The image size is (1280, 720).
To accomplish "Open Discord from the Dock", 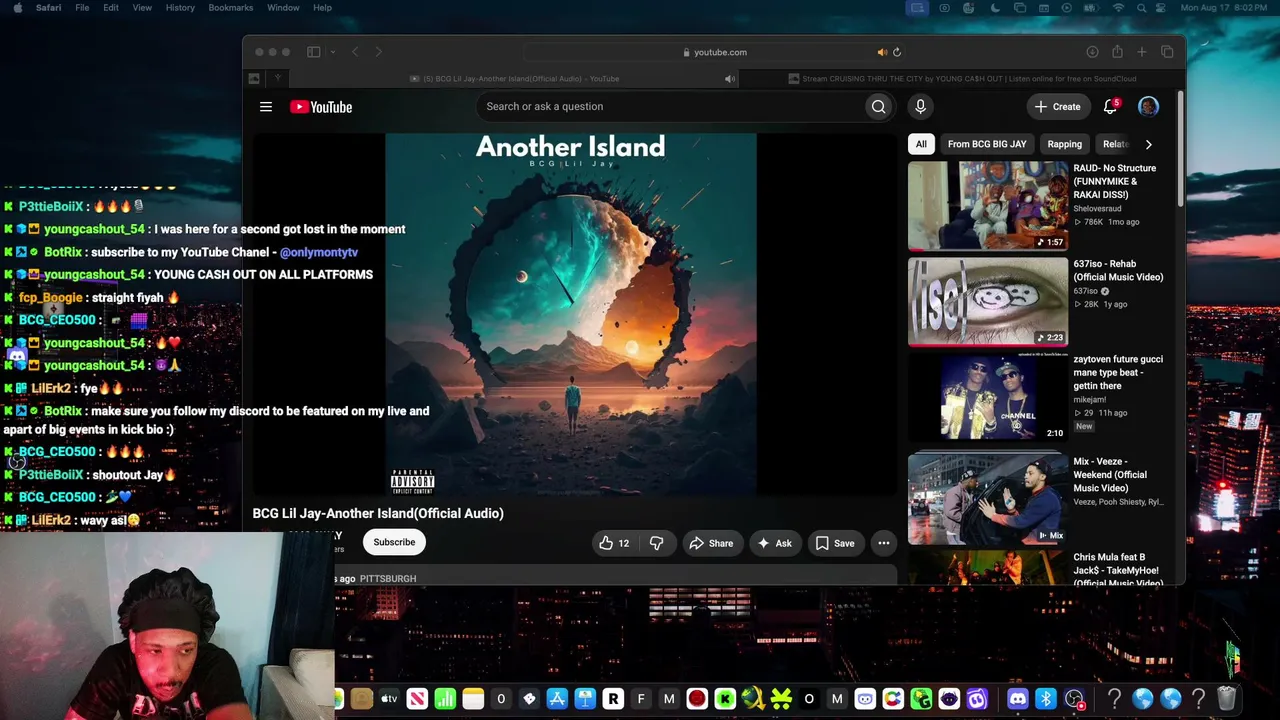I will click(1018, 699).
